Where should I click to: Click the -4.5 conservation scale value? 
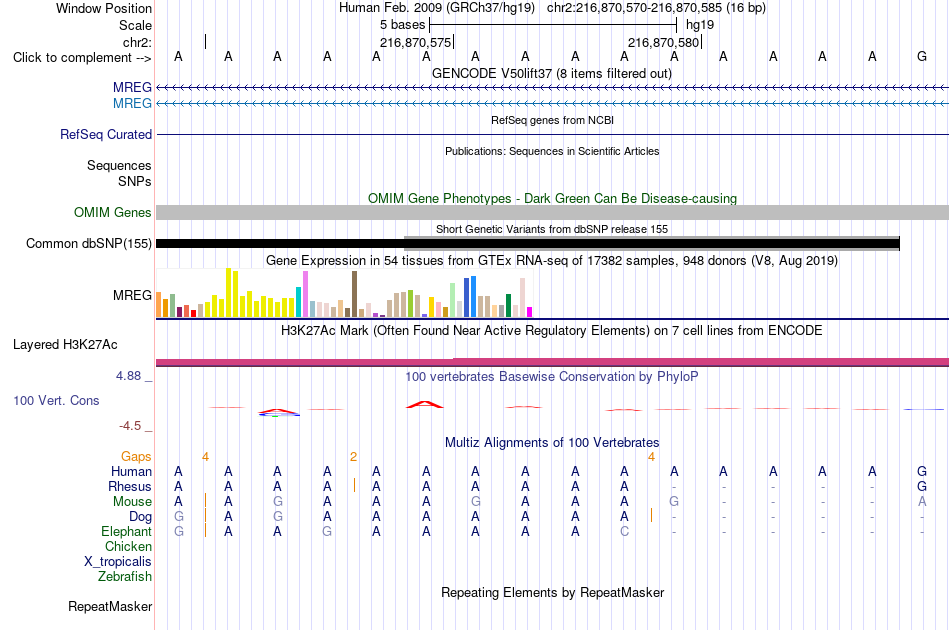[130, 426]
